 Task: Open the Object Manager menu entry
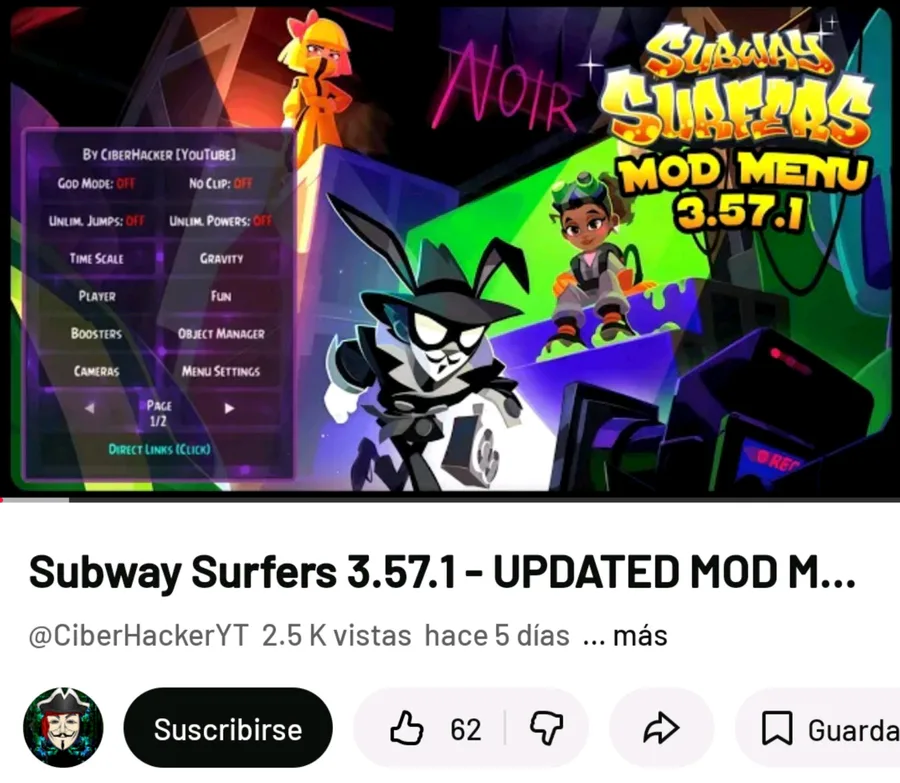coord(221,334)
